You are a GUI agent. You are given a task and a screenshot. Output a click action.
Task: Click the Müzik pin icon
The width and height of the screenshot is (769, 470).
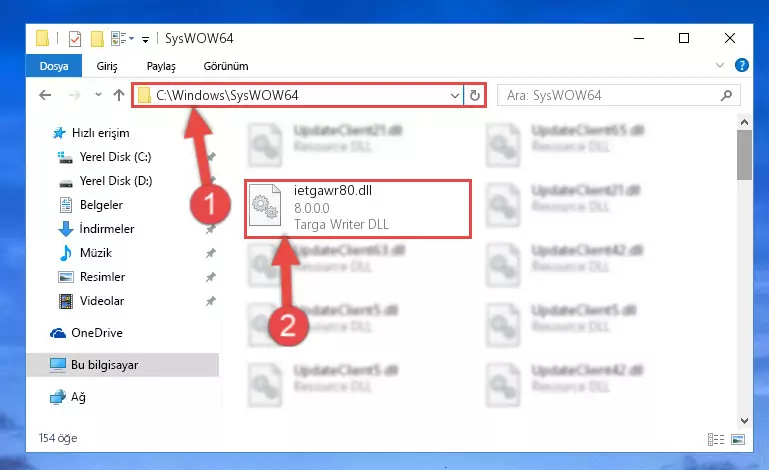tap(210, 253)
